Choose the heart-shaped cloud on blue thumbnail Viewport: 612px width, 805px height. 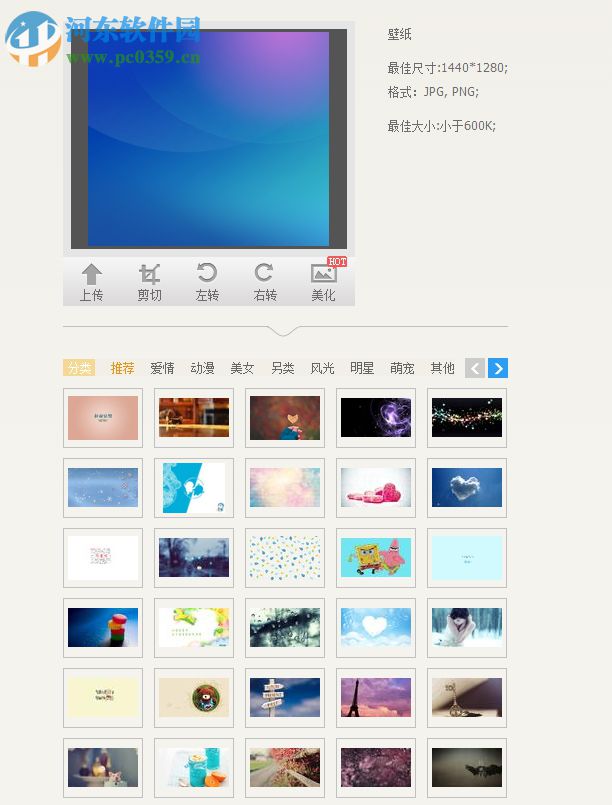467,488
